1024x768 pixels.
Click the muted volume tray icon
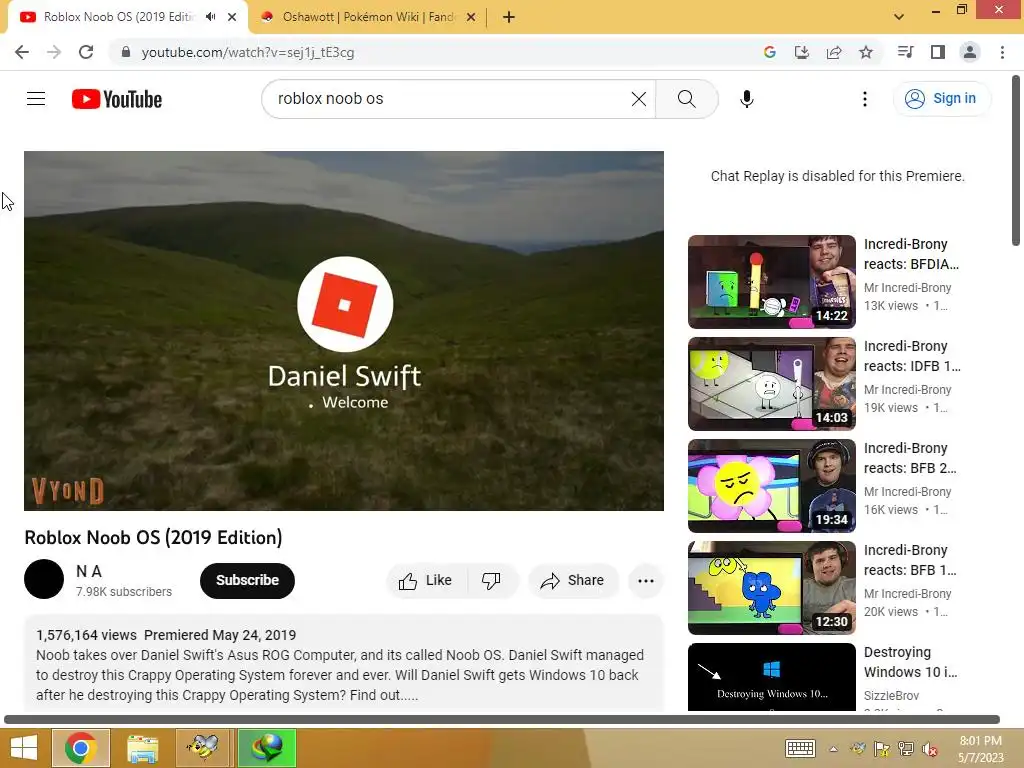point(930,749)
